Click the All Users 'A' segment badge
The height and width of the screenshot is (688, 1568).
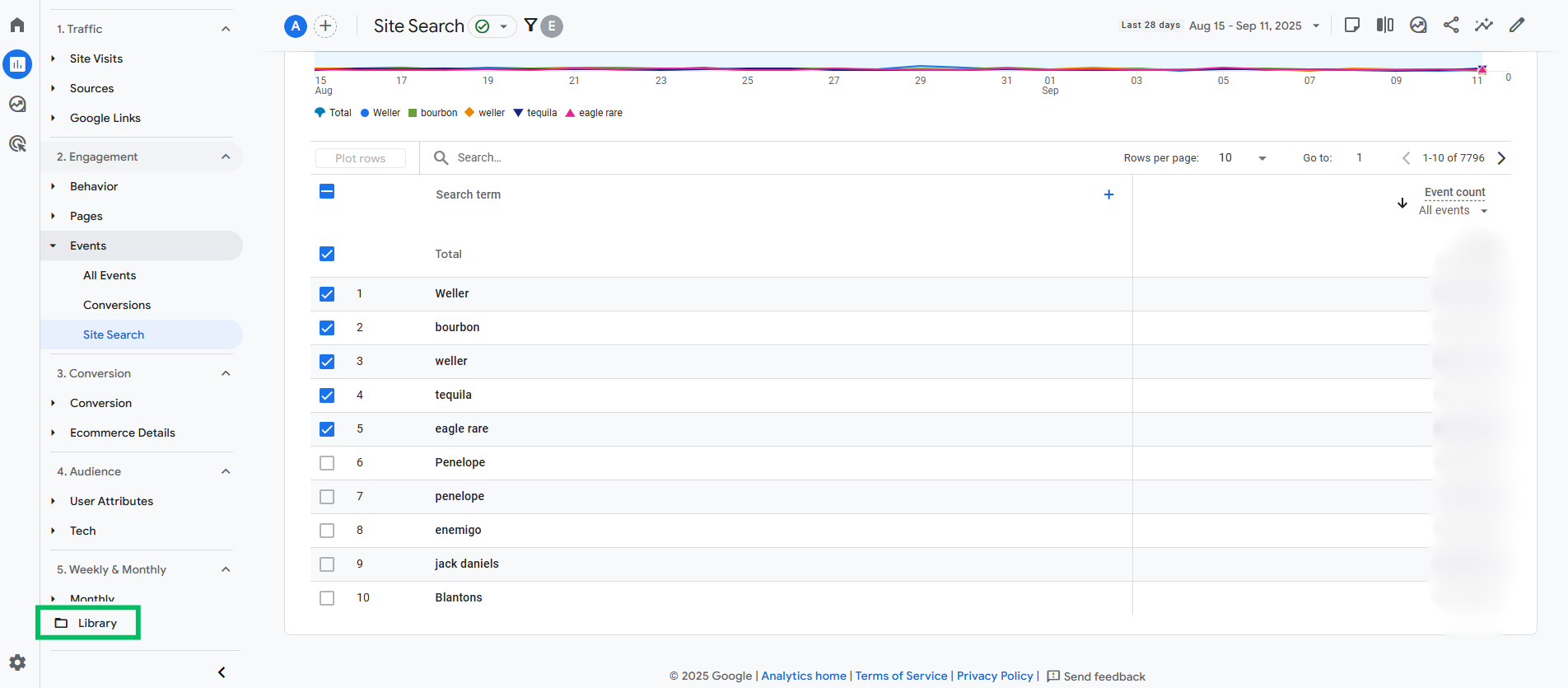click(296, 26)
